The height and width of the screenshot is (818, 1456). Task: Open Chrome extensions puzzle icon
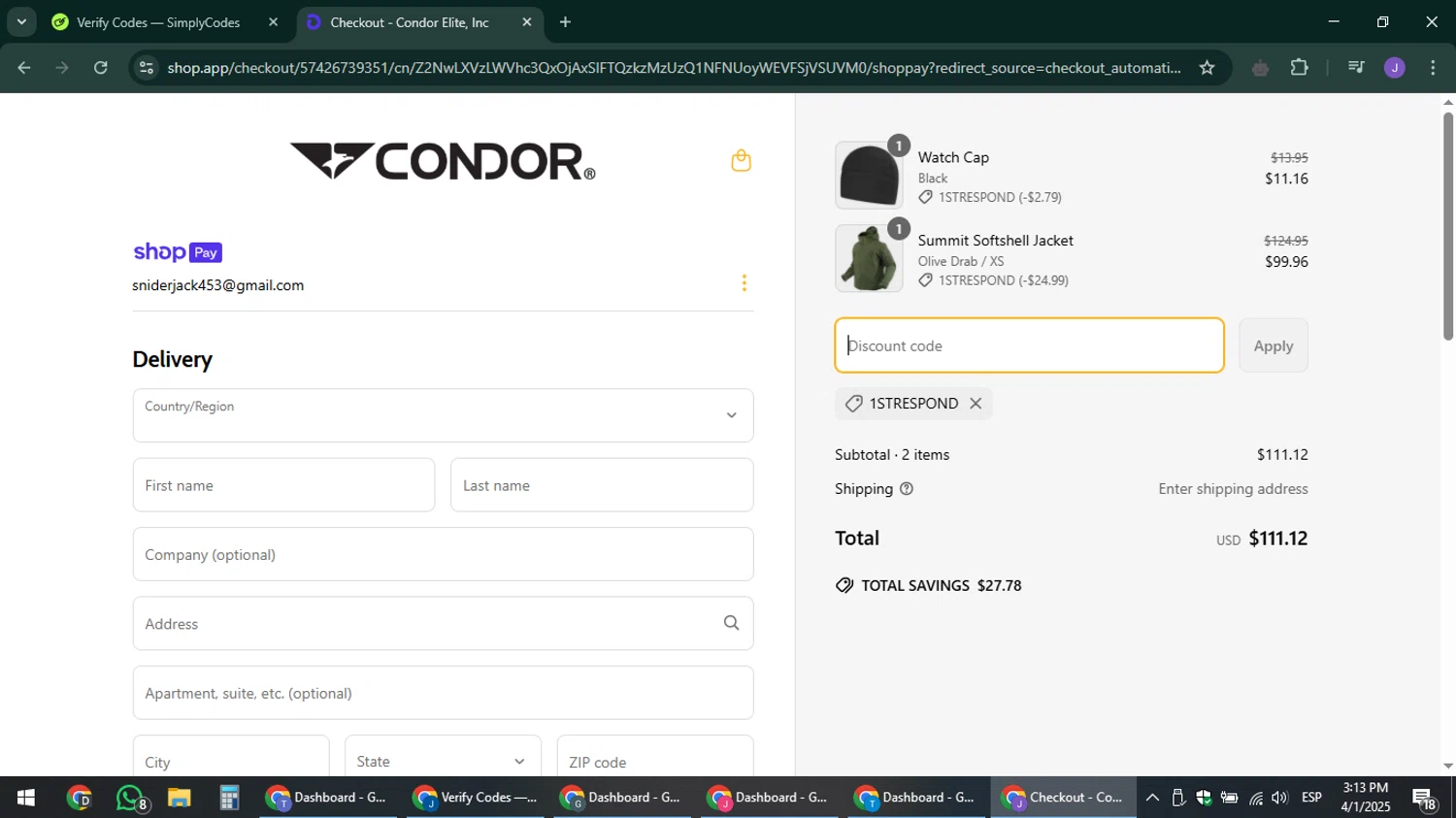pos(1299,68)
